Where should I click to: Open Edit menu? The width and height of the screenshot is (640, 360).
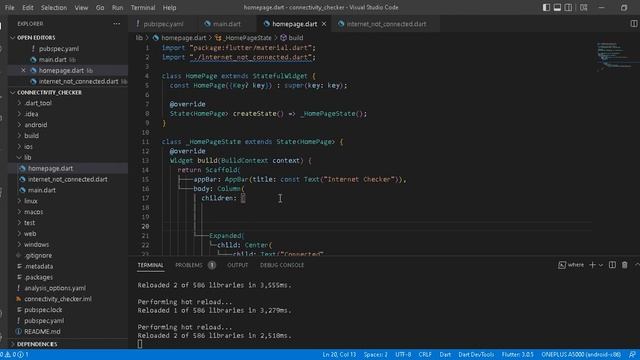[28, 7]
